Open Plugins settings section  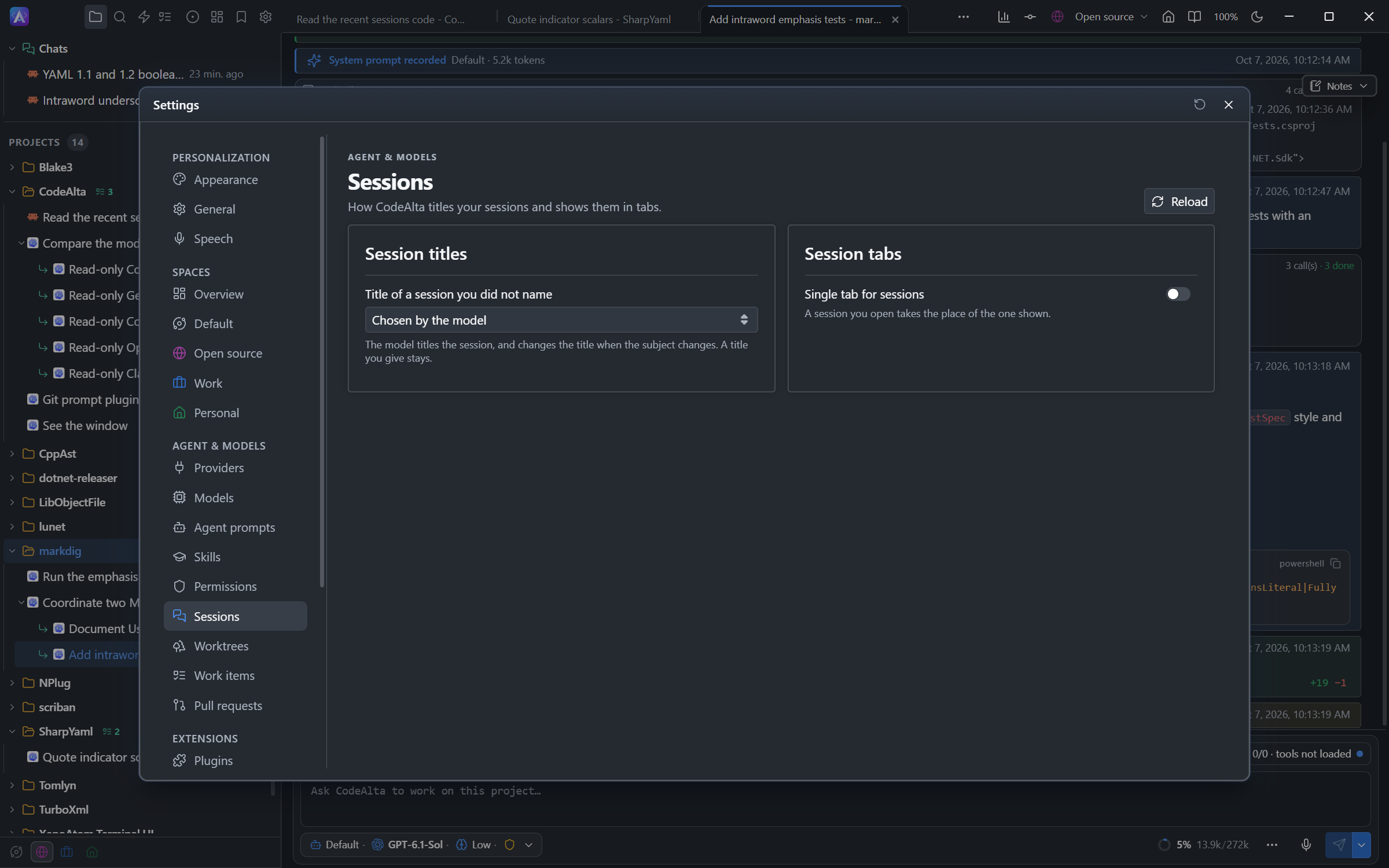pyautogui.click(x=235, y=761)
